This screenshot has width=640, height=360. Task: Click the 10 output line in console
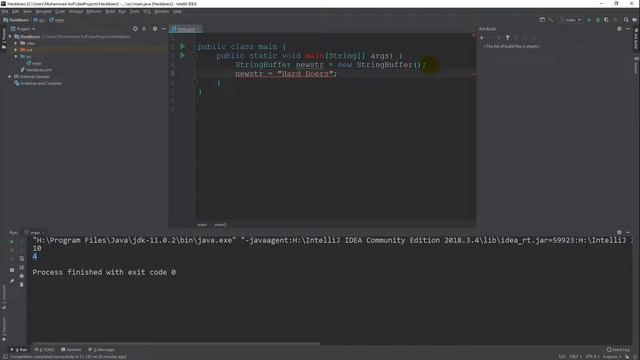pos(37,248)
